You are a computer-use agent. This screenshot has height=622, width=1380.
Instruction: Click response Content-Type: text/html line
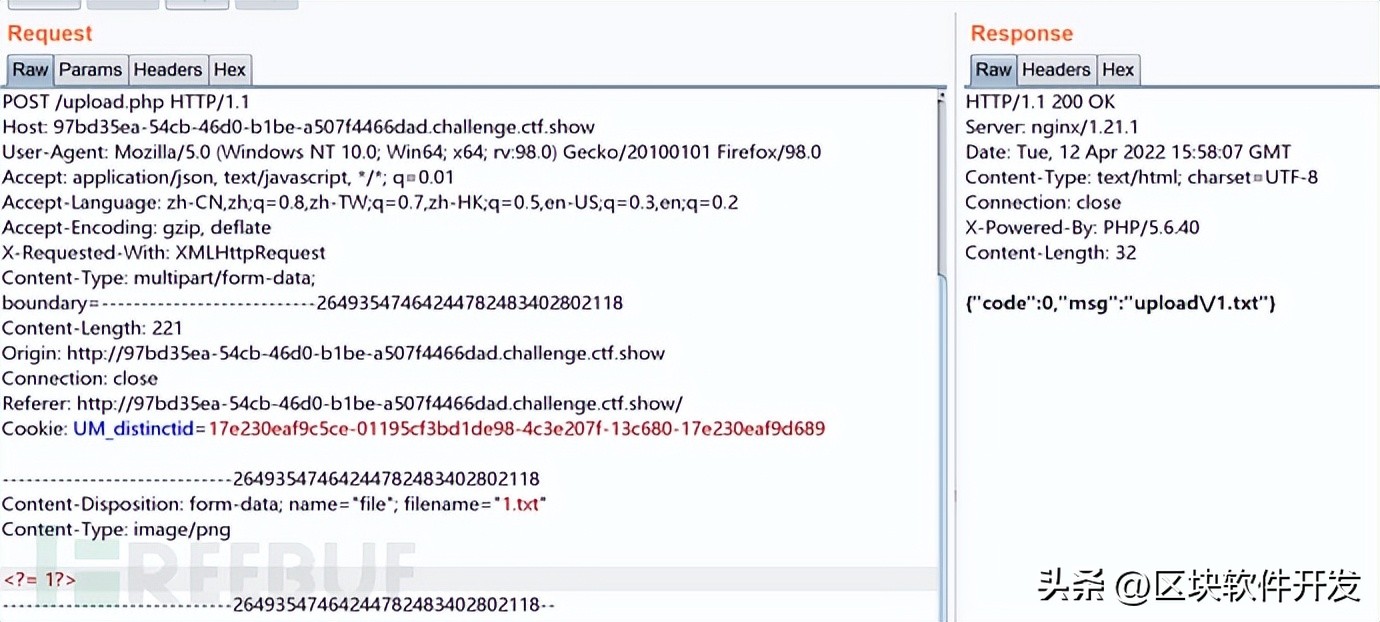point(1141,177)
